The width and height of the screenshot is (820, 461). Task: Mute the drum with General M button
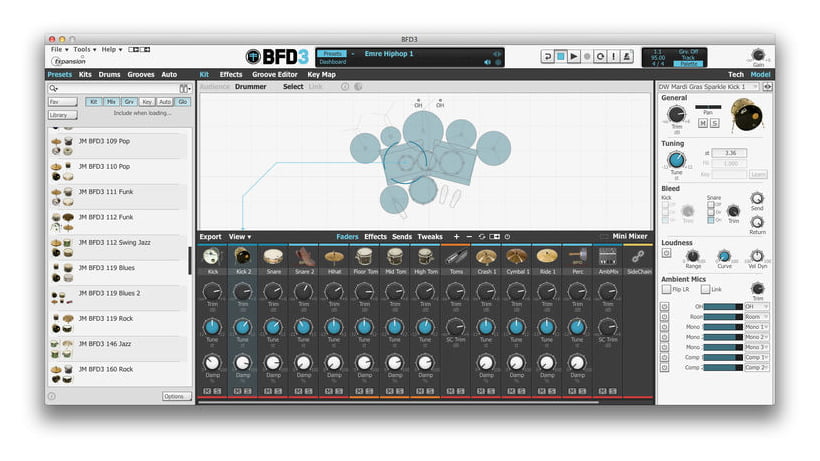[703, 123]
